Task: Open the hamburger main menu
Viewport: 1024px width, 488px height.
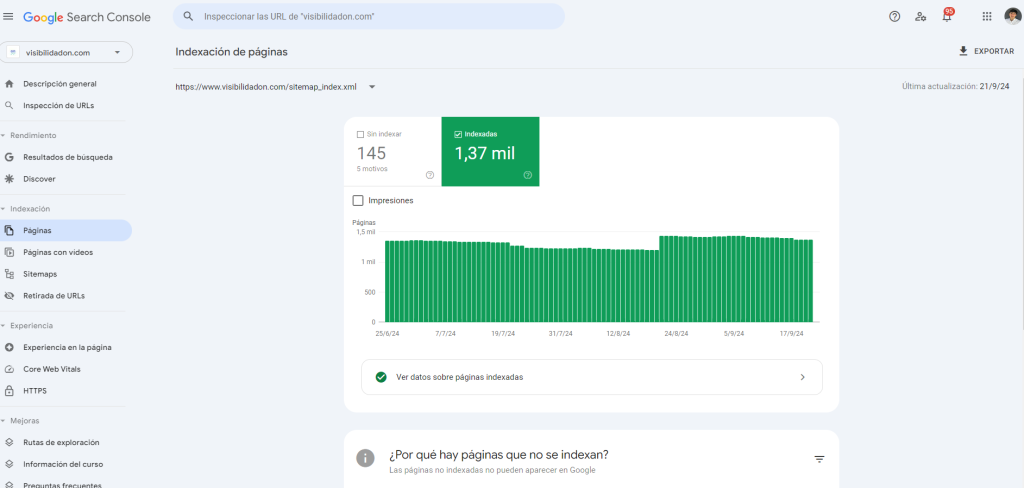Action: click(9, 16)
